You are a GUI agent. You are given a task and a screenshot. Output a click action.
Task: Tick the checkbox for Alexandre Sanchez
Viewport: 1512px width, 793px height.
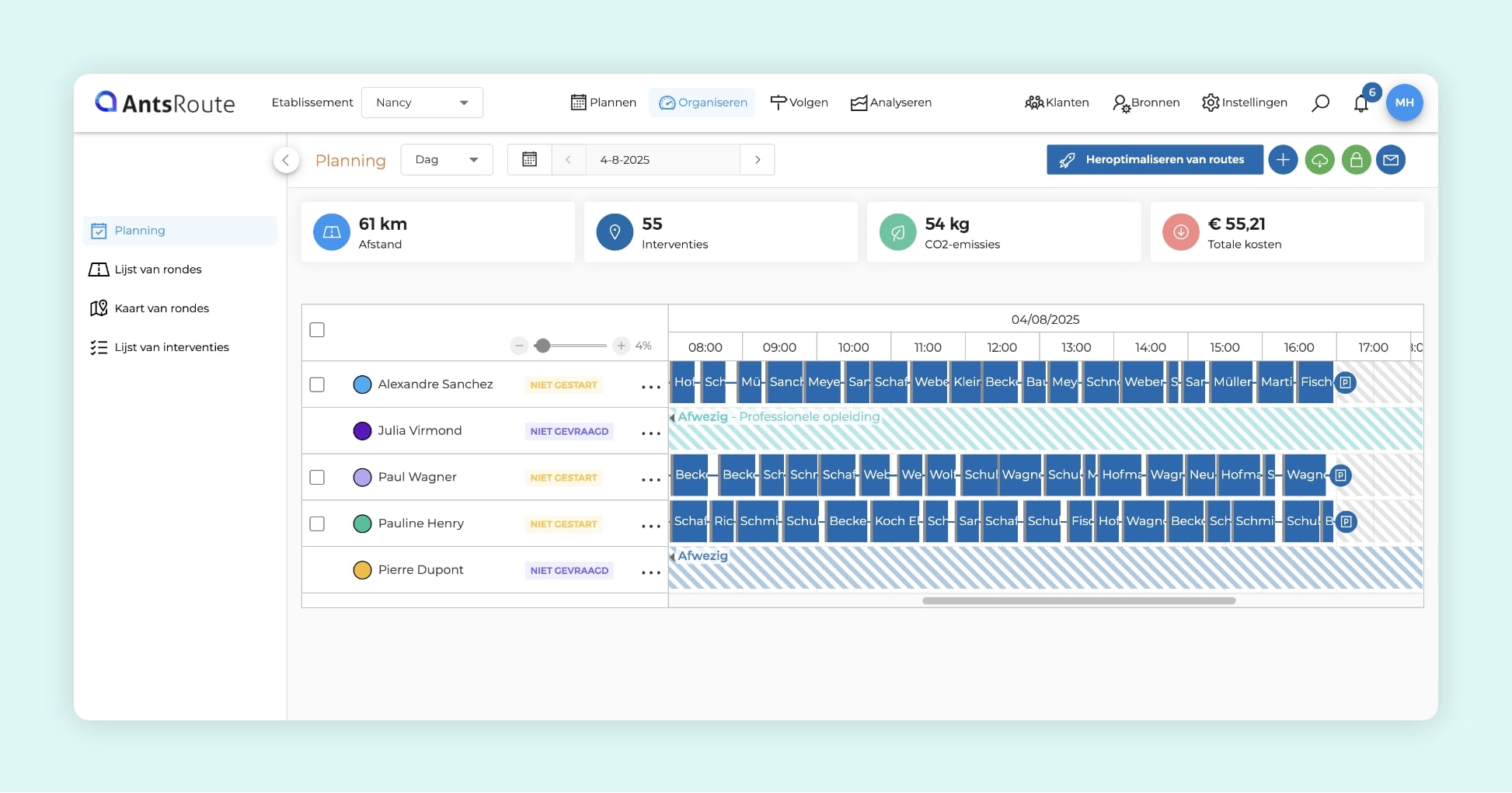pos(317,384)
